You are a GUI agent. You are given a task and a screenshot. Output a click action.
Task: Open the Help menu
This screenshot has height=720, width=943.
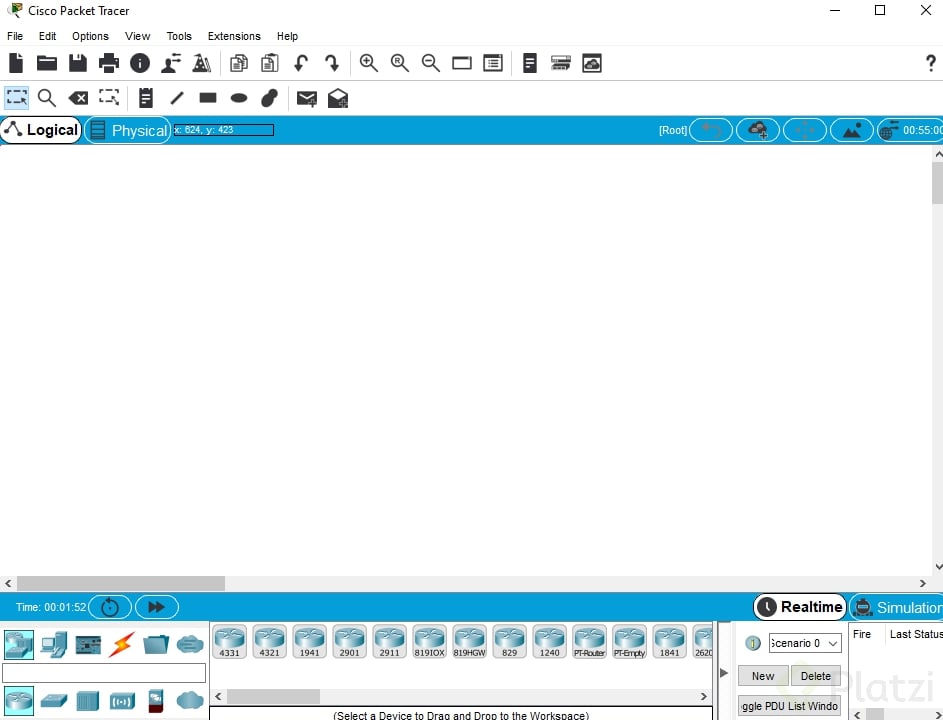tap(287, 36)
